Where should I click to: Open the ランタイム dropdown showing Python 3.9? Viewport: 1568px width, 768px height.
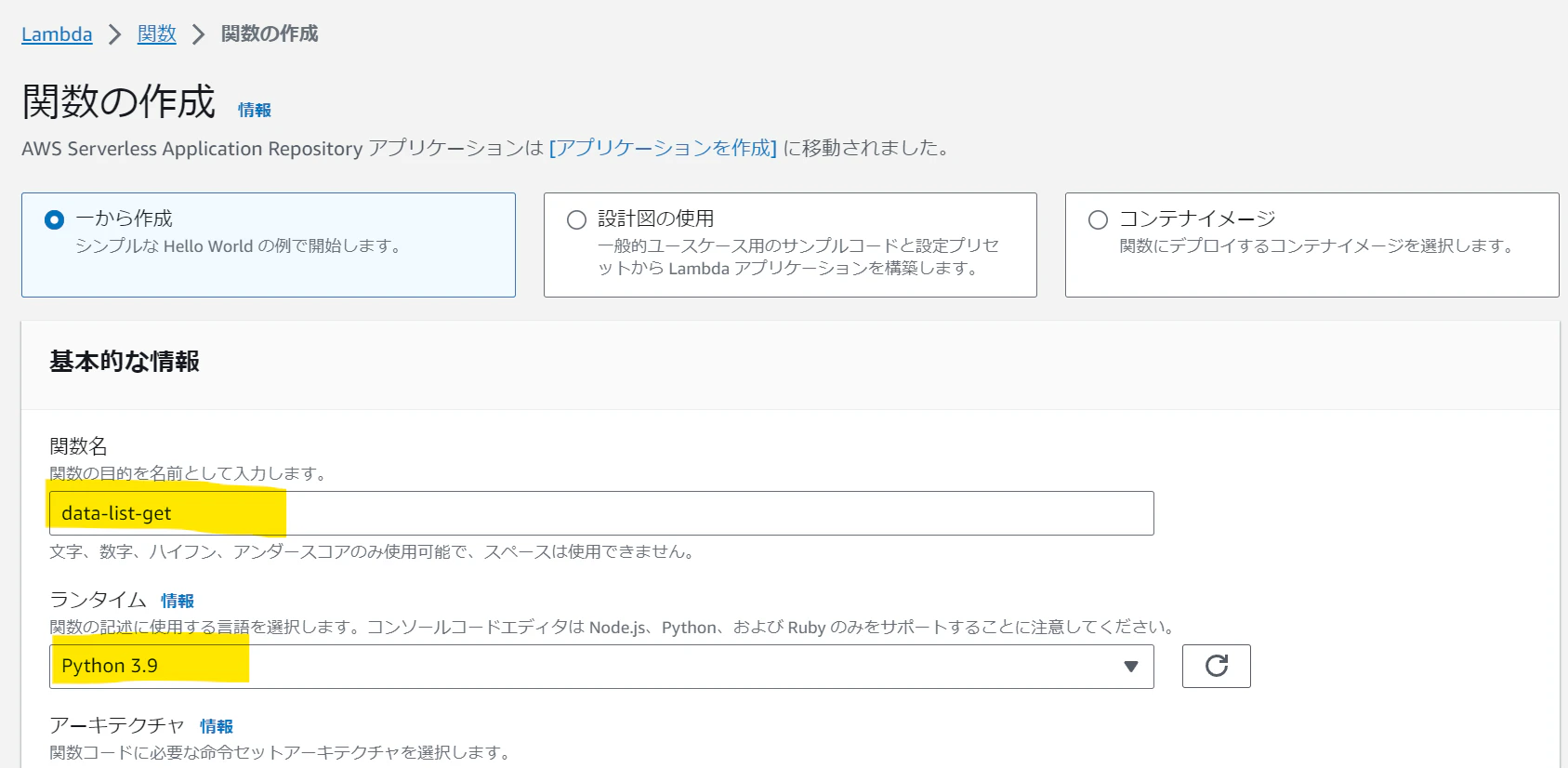pos(601,667)
